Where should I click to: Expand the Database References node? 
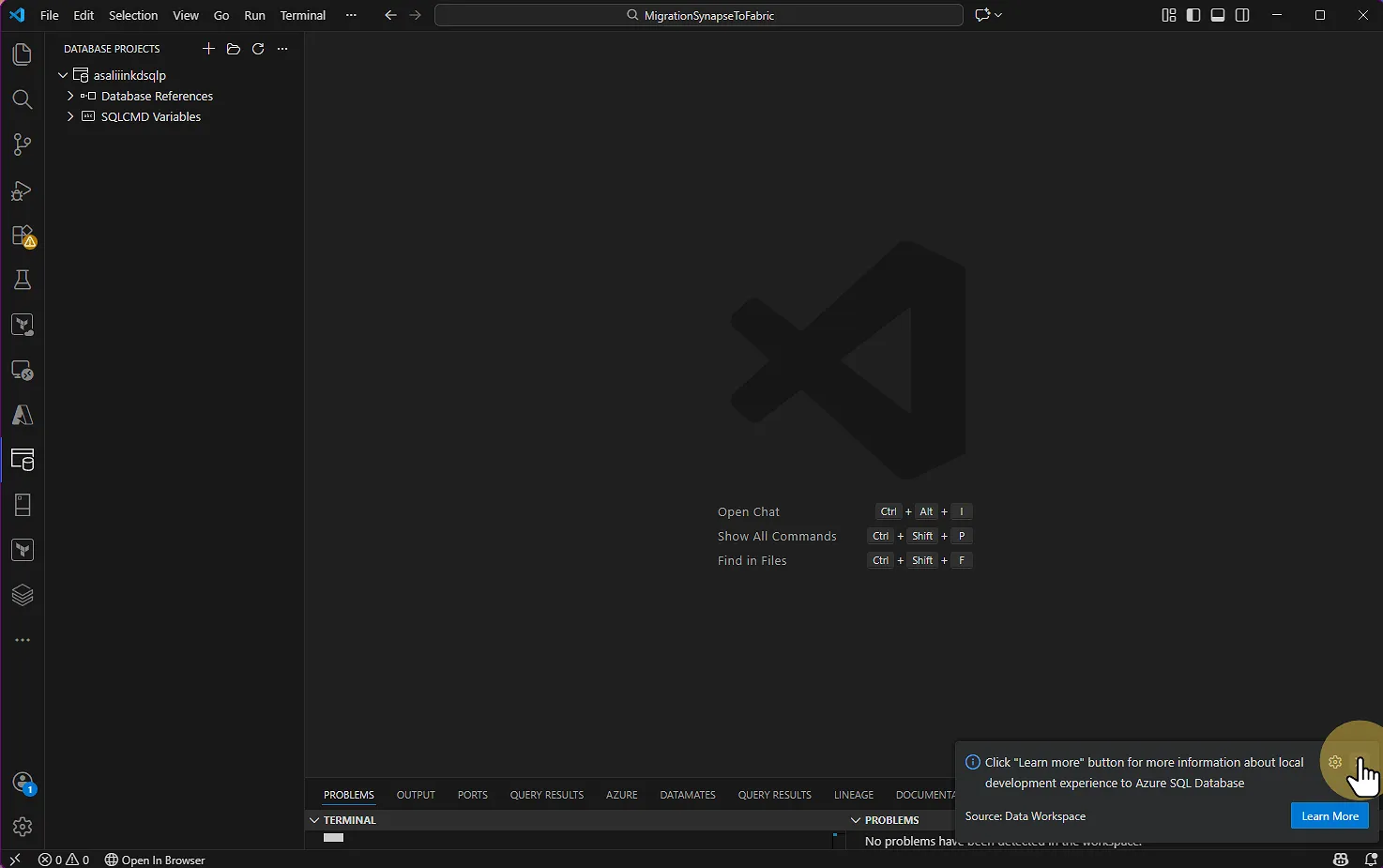click(x=70, y=96)
